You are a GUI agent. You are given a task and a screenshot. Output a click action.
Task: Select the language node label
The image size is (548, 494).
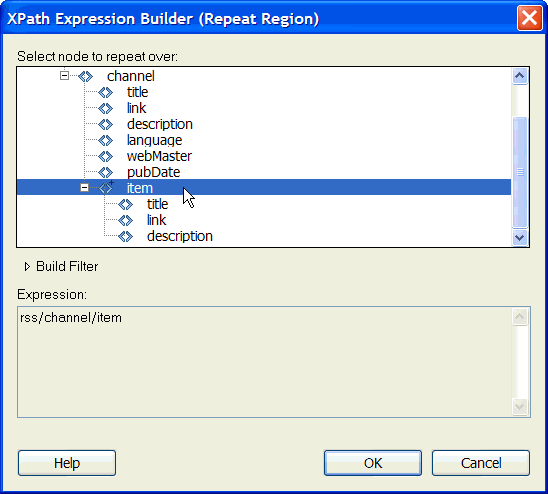pos(154,141)
